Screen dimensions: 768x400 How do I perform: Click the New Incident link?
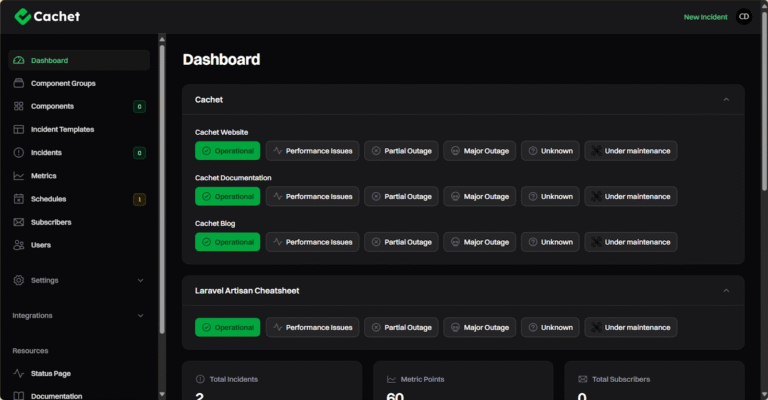click(705, 17)
